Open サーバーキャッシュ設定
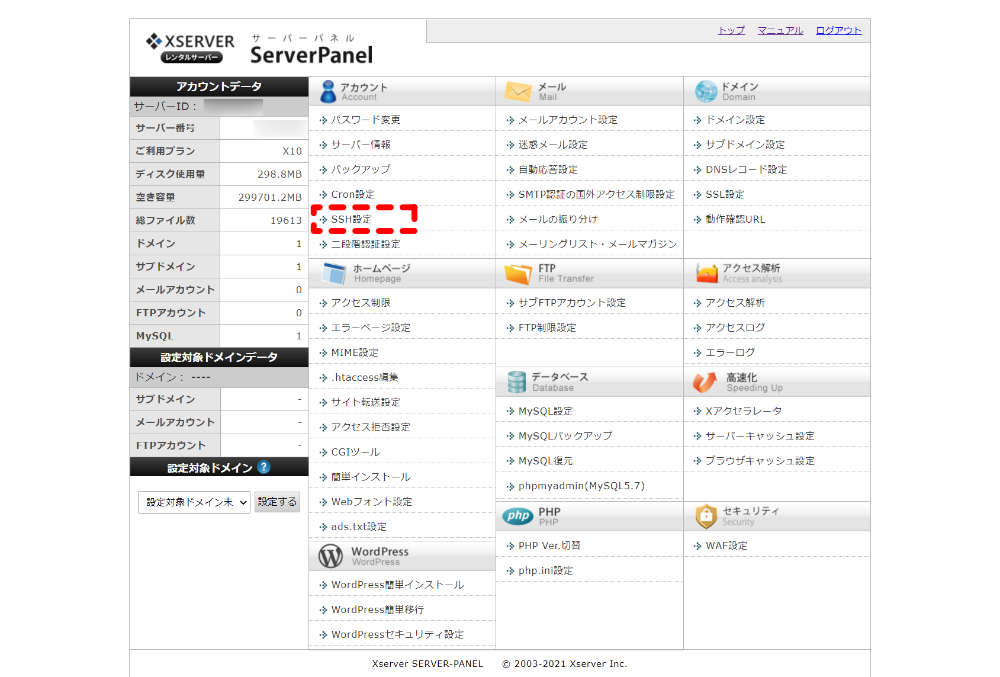Image resolution: width=1000 pixels, height=677 pixels. [x=760, y=436]
